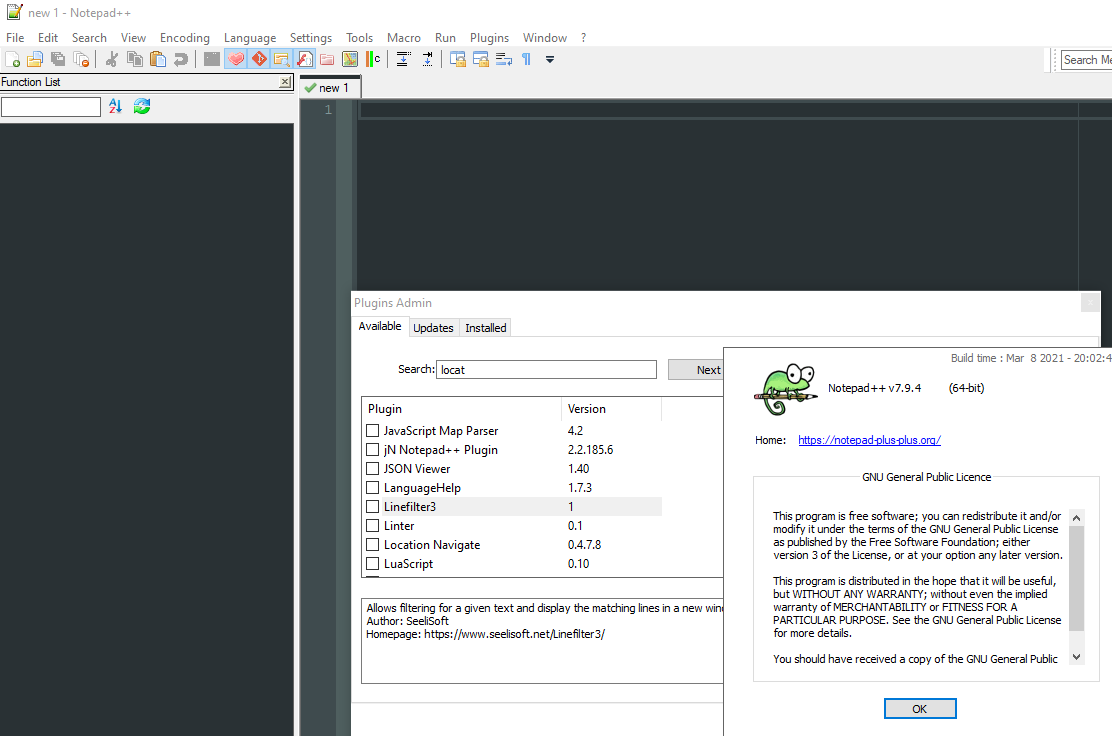Select the Available tab in Plugins Admin
Screen dimensions: 1112x736
pos(380,326)
